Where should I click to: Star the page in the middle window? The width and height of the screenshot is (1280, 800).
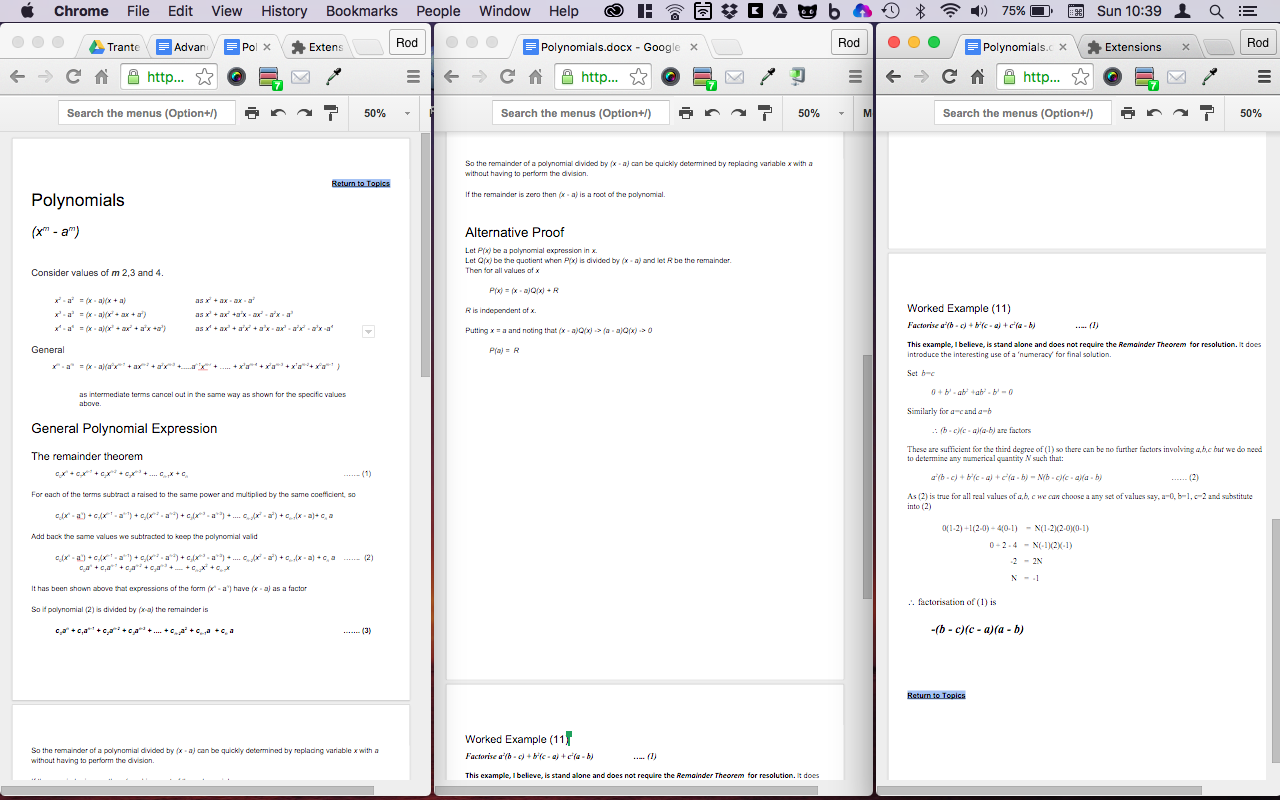(638, 77)
